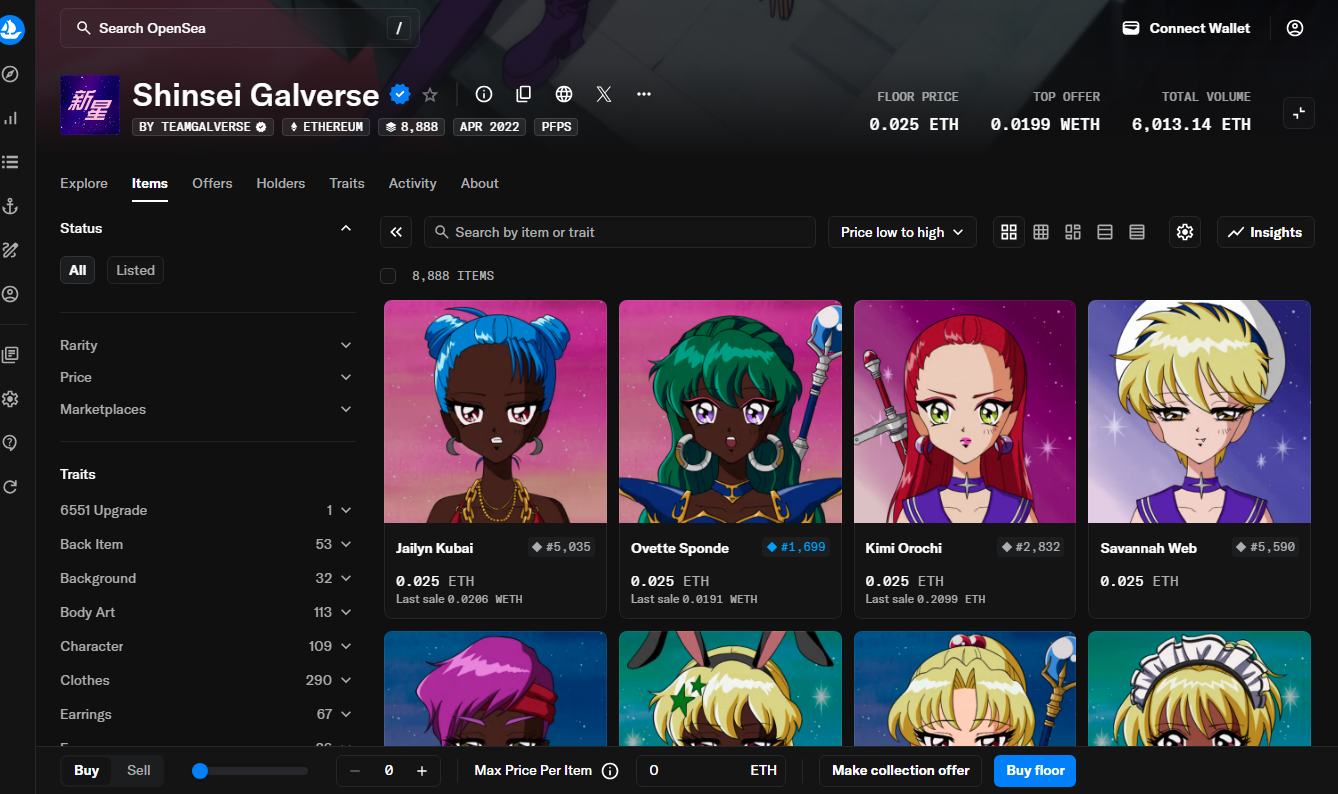Switch to the list view icon
The width and height of the screenshot is (1338, 794).
(x=1105, y=232)
